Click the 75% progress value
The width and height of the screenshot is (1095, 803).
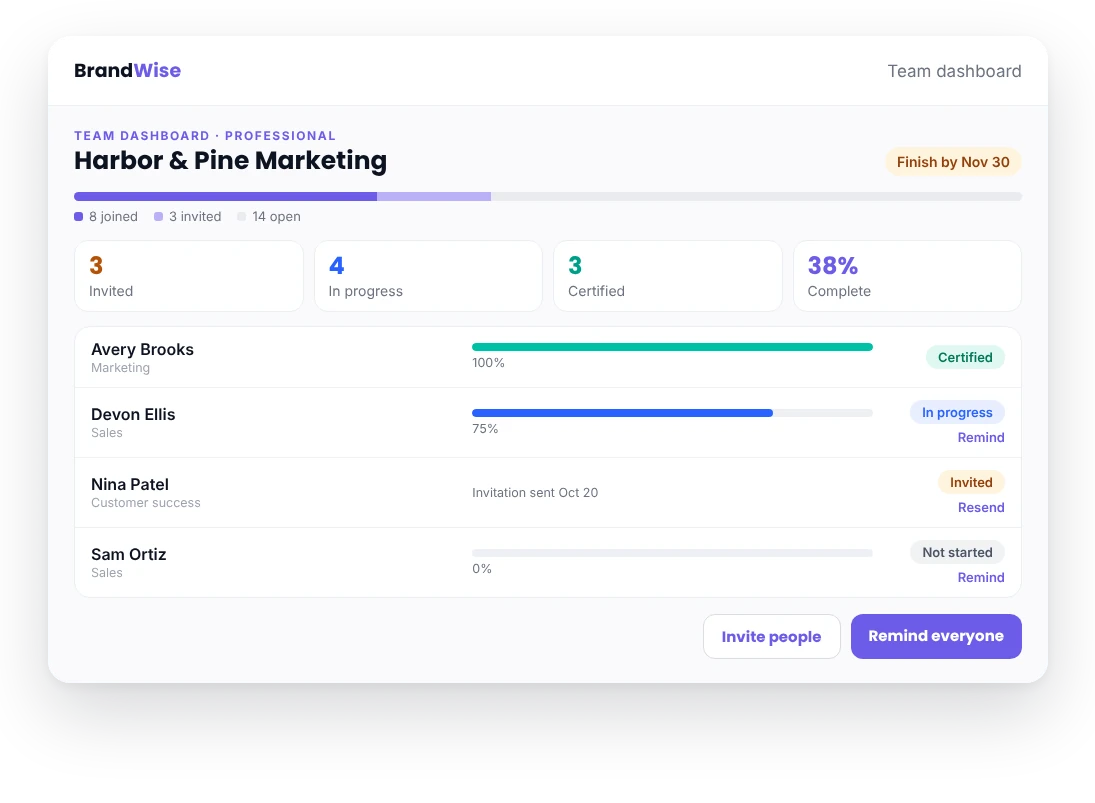click(x=485, y=429)
